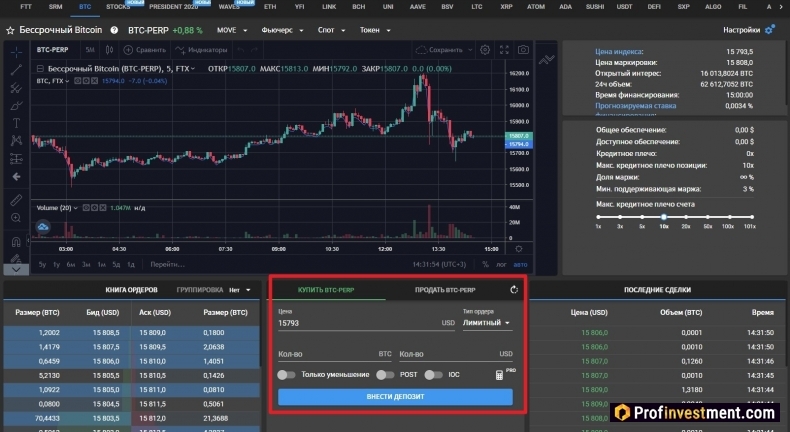The width and height of the screenshot is (790, 432).
Task: Set leverage slider to 20x
Action: 686,217
